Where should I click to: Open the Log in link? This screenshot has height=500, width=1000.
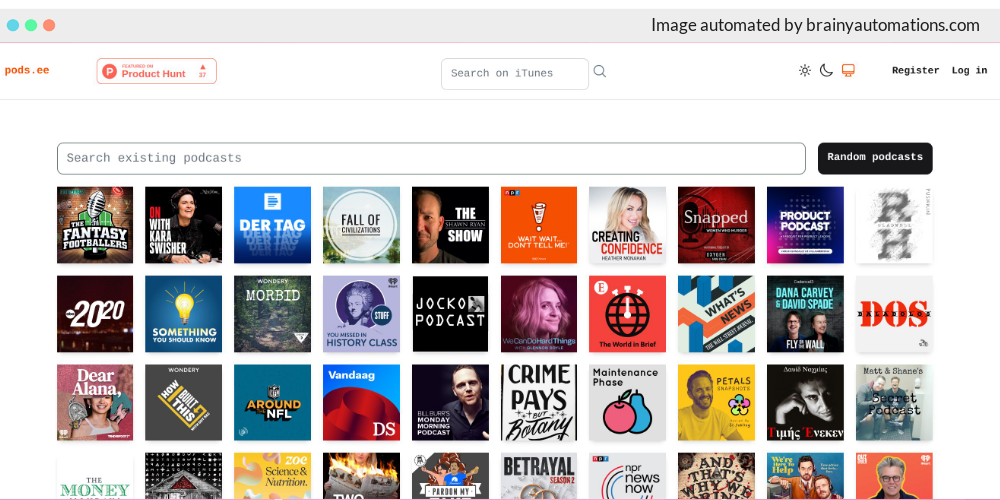click(x=969, y=70)
